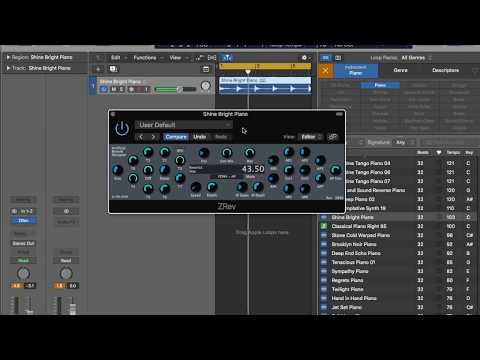Mute the Shine Bright Piano track

pyautogui.click(x=114, y=89)
